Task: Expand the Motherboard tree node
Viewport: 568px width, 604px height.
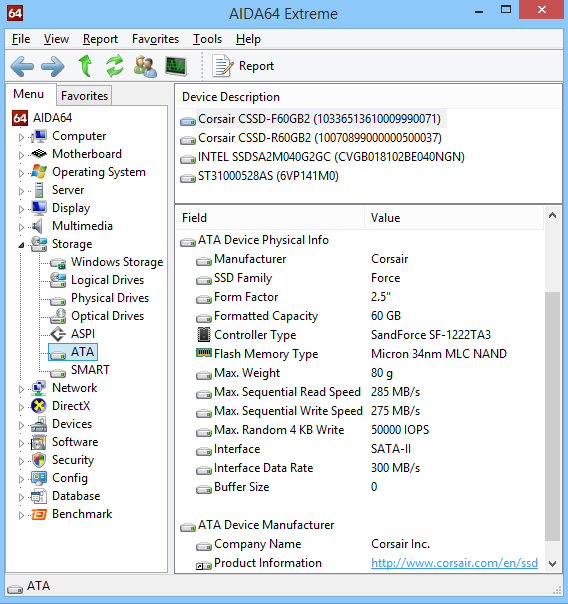Action: coord(22,155)
